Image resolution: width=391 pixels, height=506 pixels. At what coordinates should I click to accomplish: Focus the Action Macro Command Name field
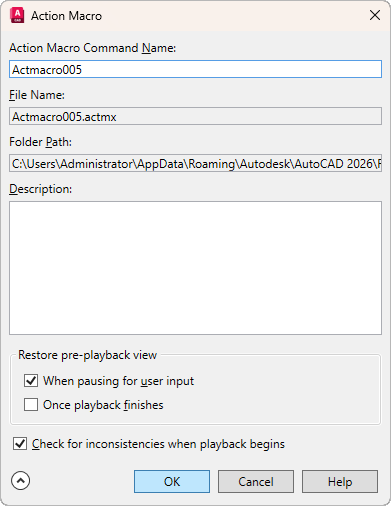(x=195, y=69)
